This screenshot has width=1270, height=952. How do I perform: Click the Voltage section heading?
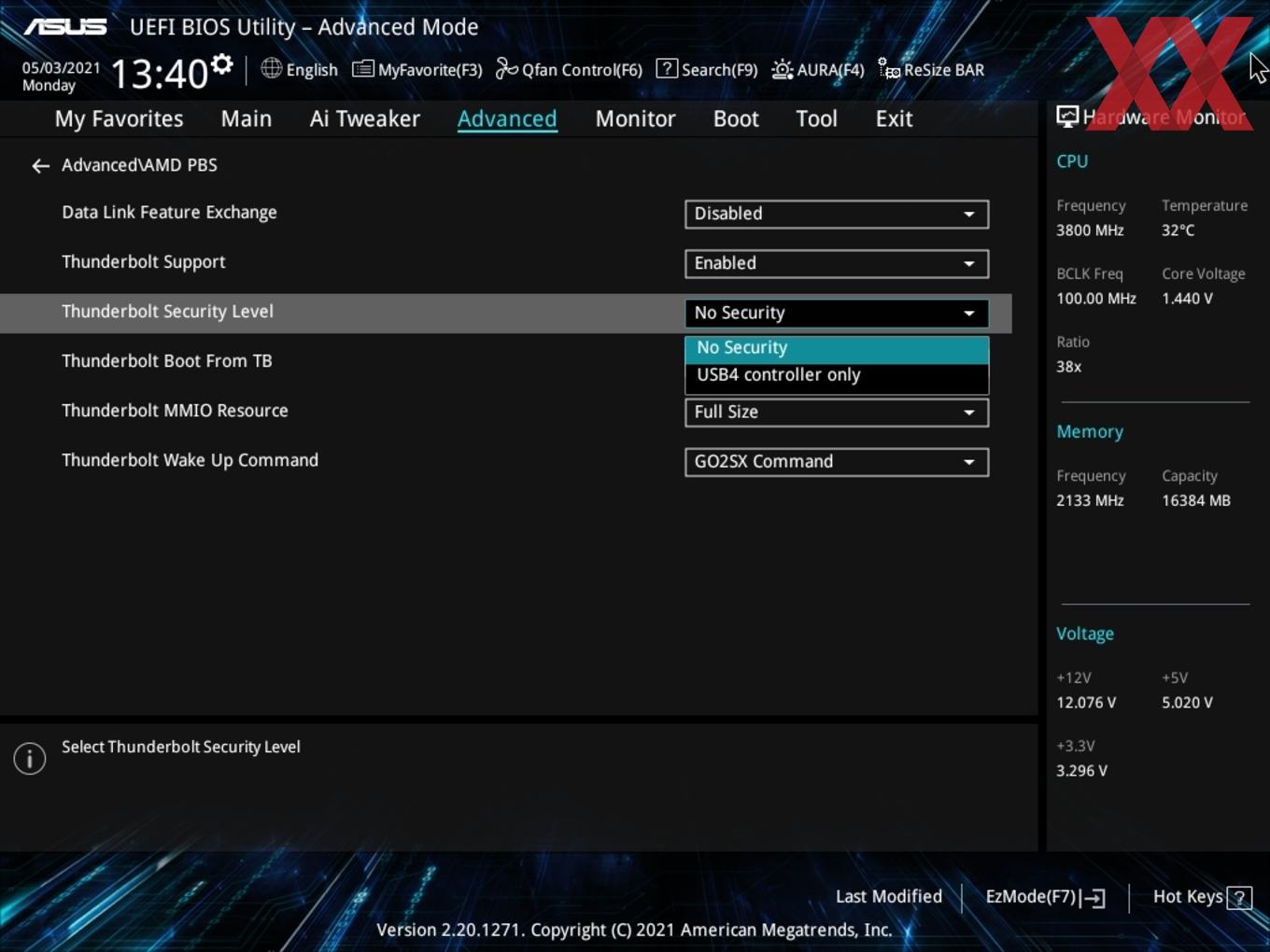click(1084, 634)
